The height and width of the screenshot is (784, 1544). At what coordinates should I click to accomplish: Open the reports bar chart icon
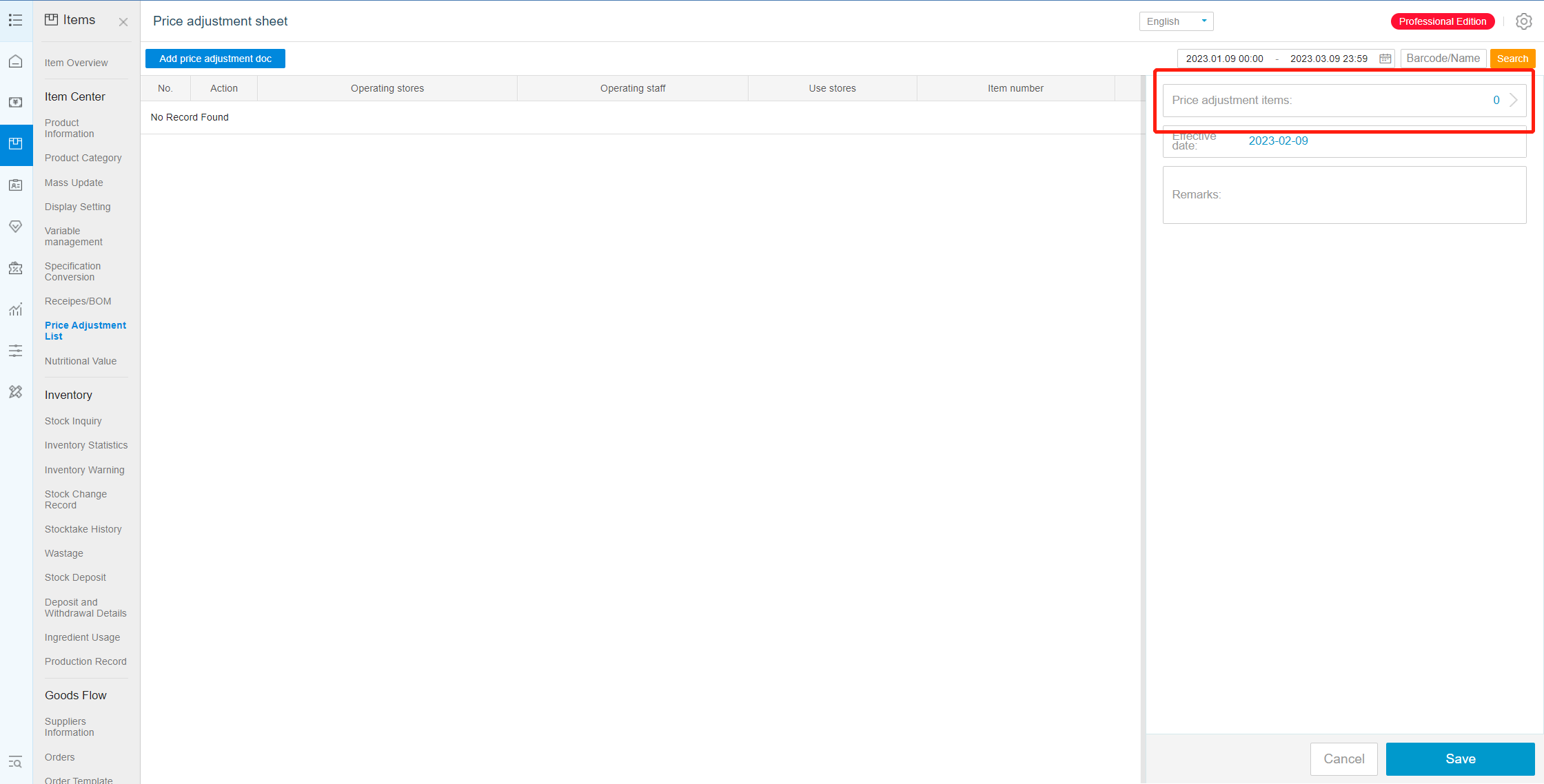pyautogui.click(x=15, y=309)
